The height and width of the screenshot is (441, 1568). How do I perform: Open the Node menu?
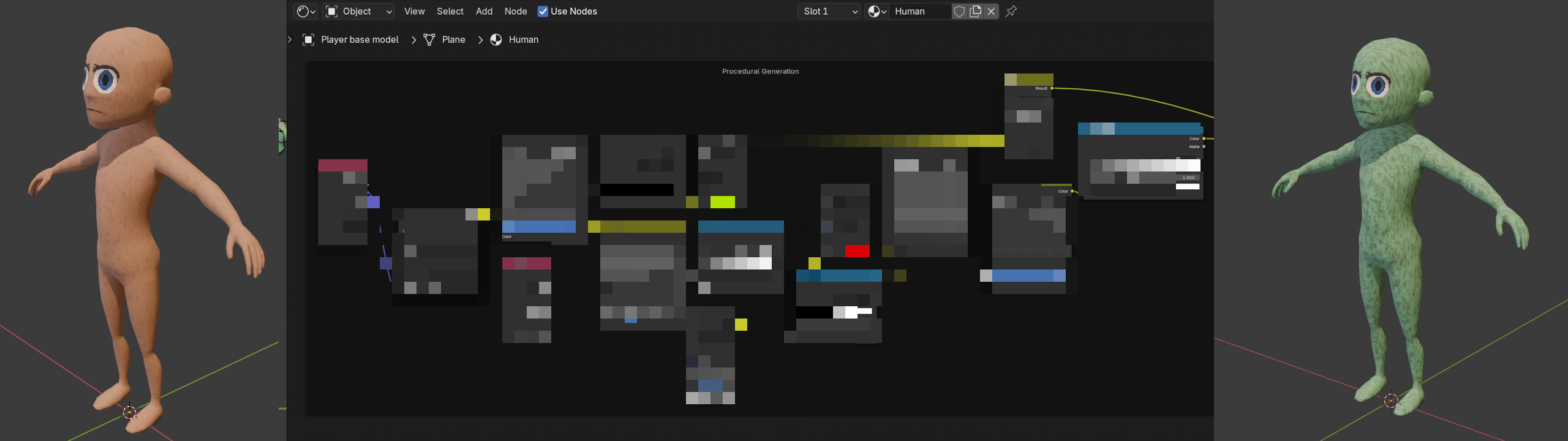(x=516, y=11)
